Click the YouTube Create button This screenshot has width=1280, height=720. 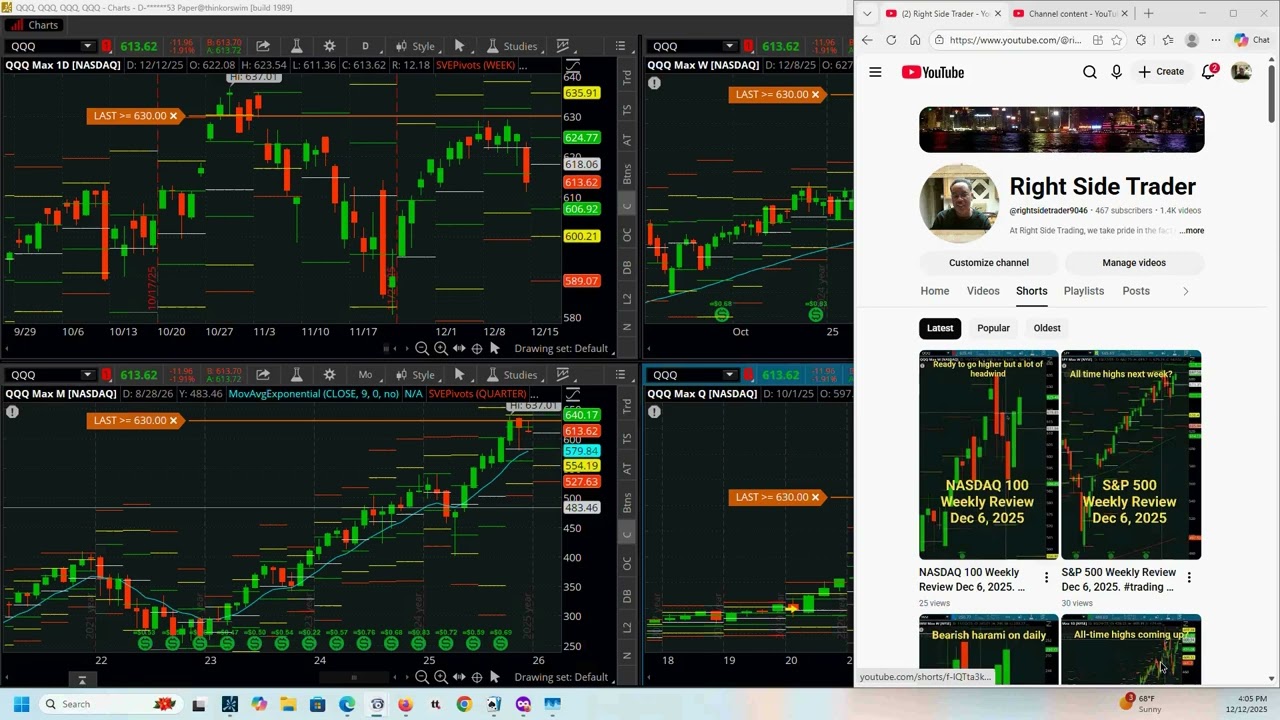point(1161,72)
